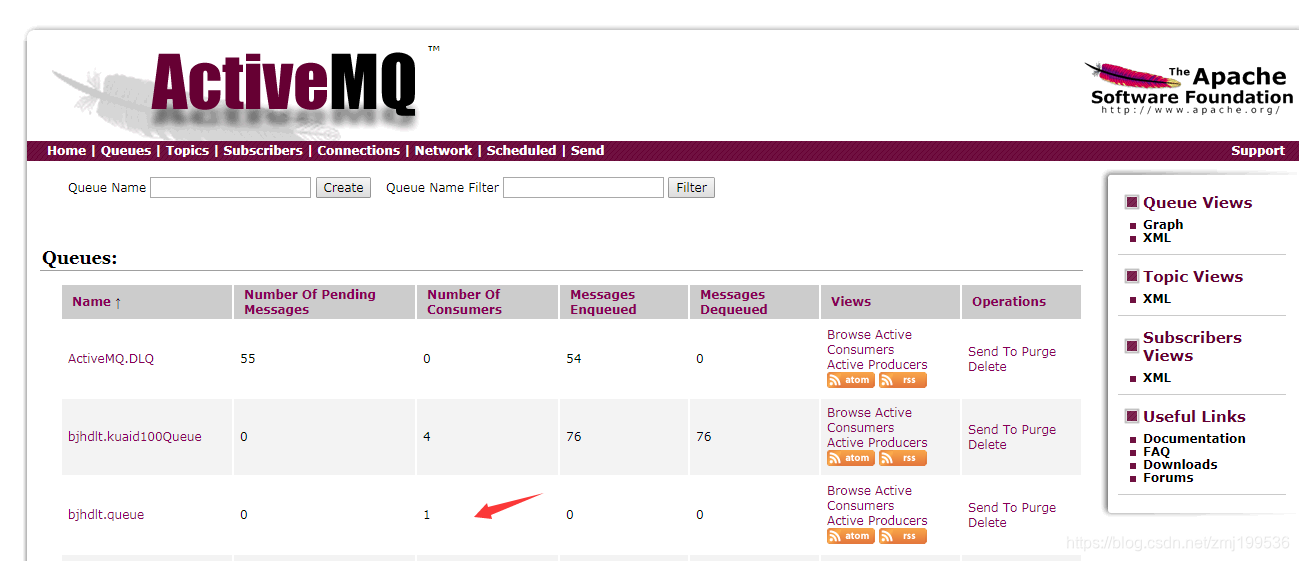Open the Topics navigation item

(x=187, y=151)
